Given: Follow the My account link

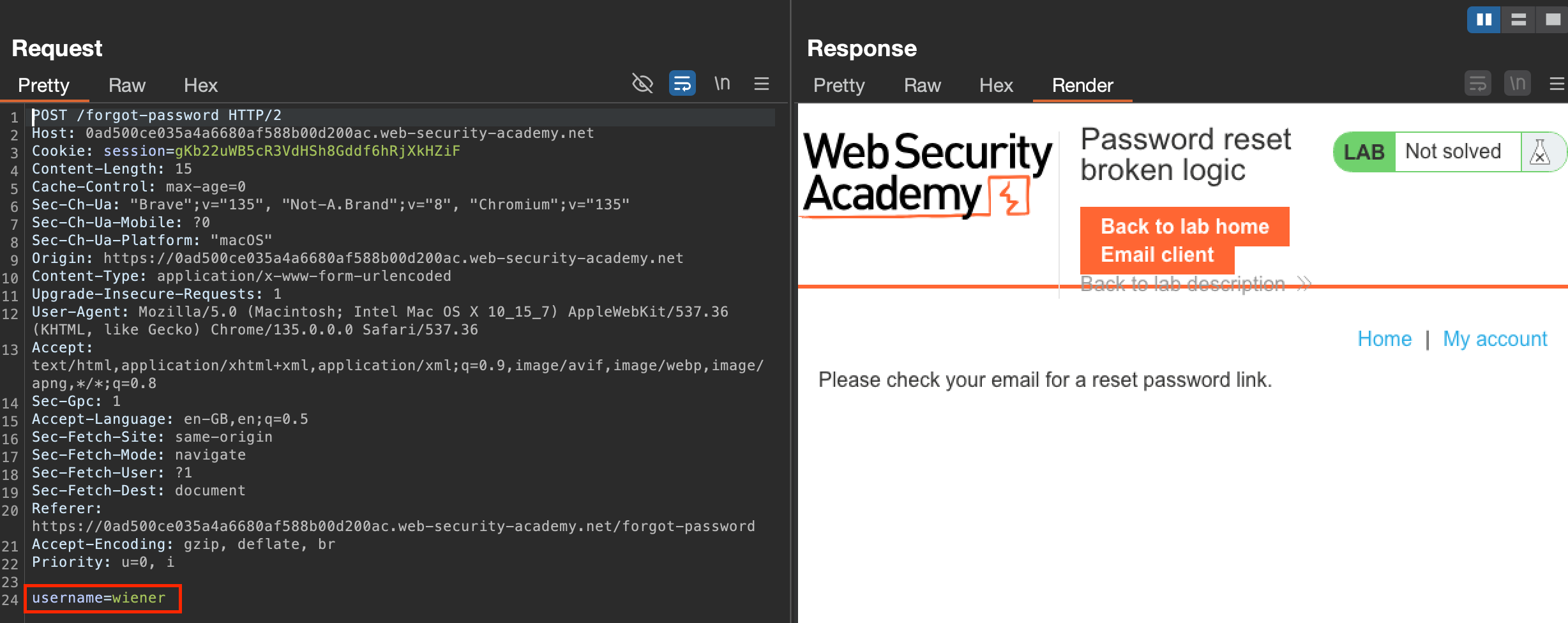Looking at the screenshot, I should (1495, 339).
